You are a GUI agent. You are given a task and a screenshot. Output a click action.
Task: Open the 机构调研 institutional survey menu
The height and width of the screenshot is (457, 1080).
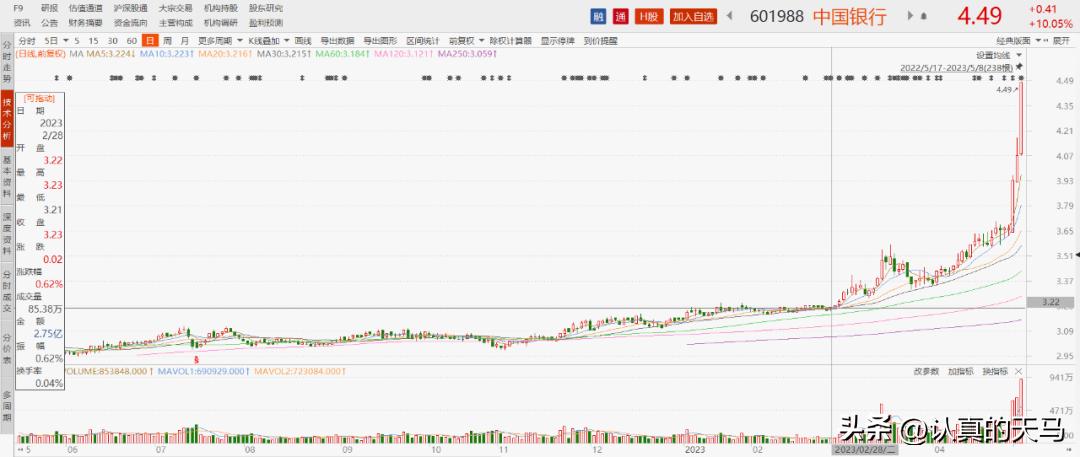220,23
